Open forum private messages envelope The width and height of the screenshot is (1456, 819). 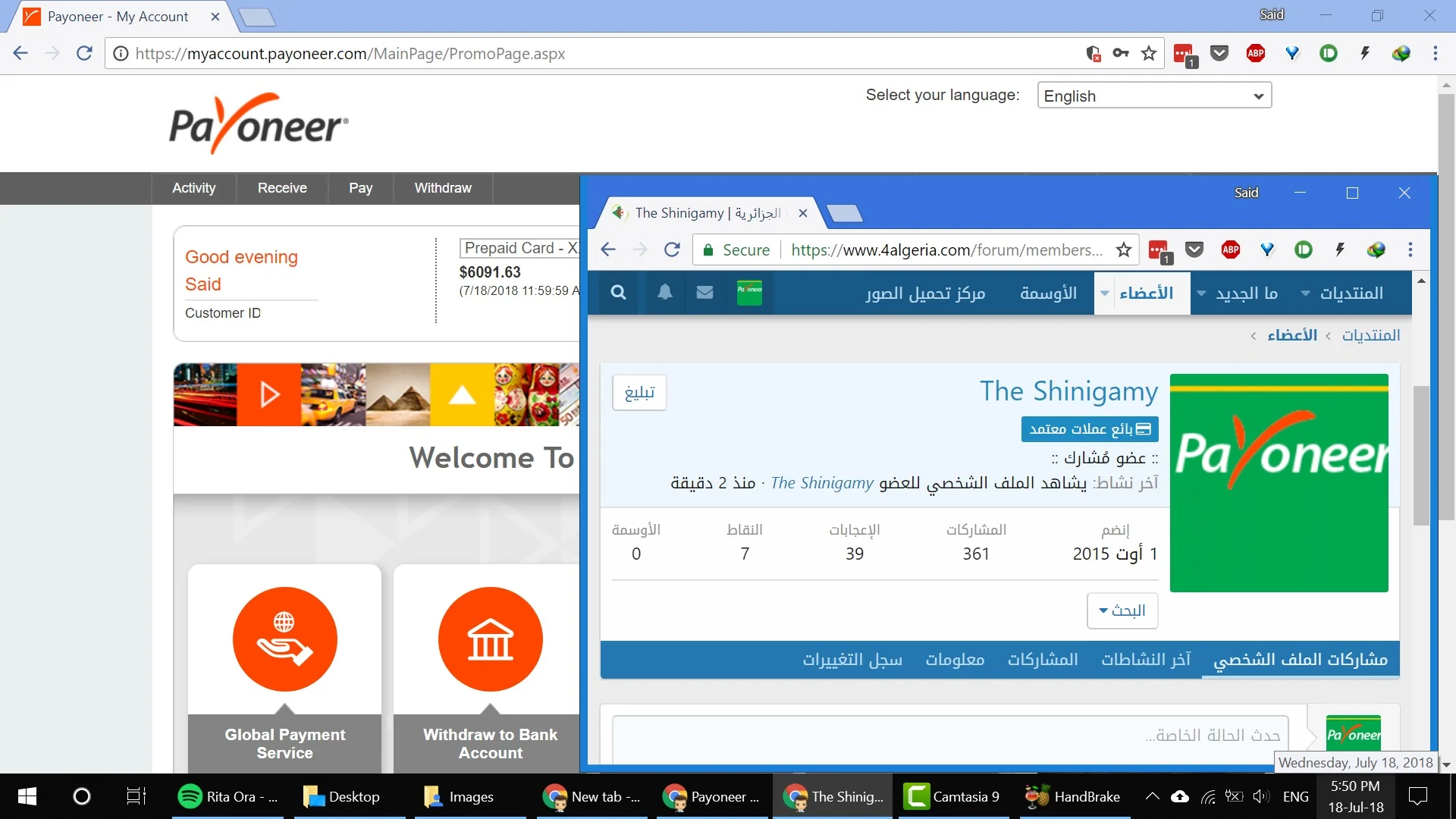tap(704, 293)
